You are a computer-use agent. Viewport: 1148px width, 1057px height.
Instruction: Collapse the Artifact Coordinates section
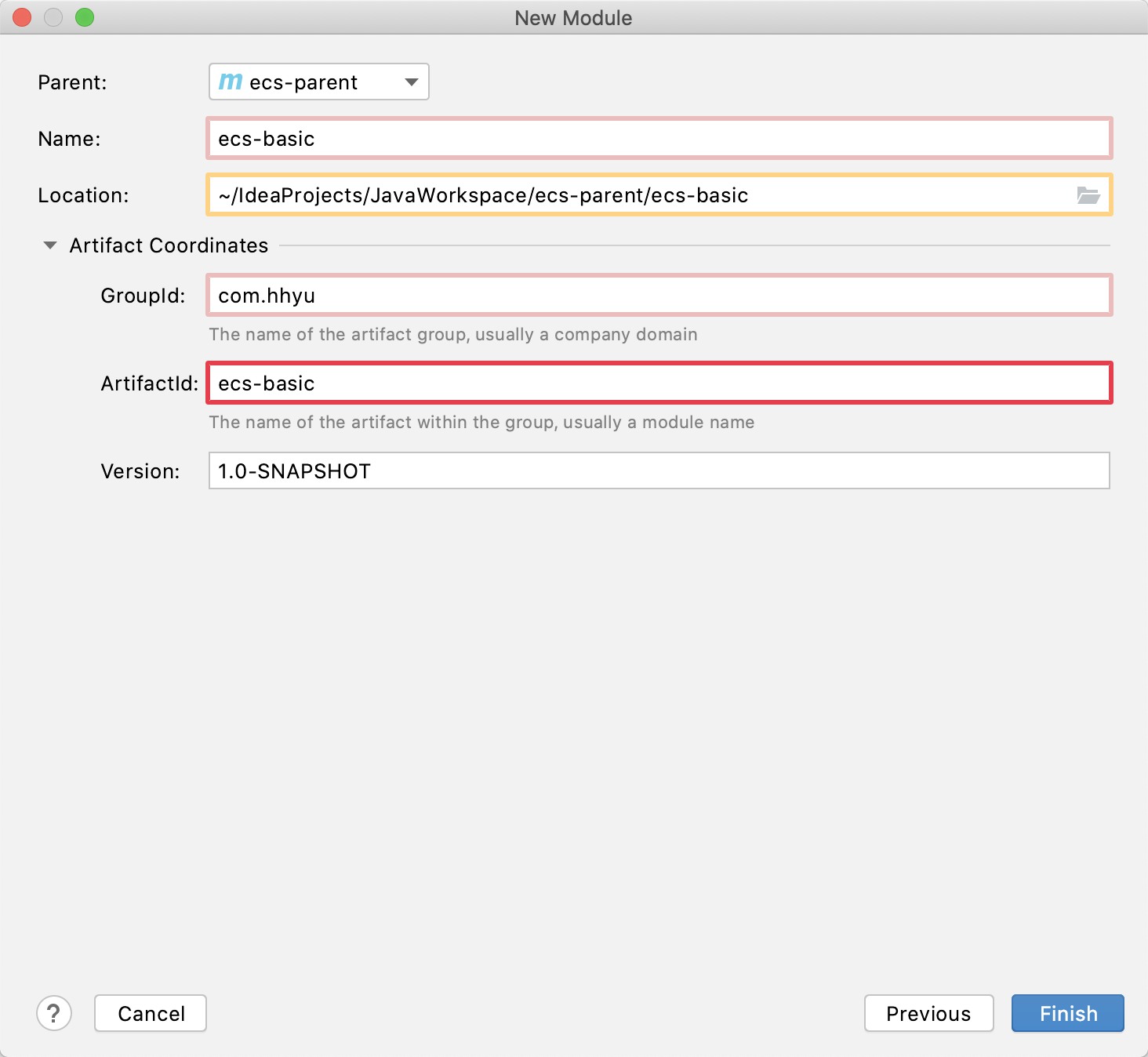pos(50,245)
